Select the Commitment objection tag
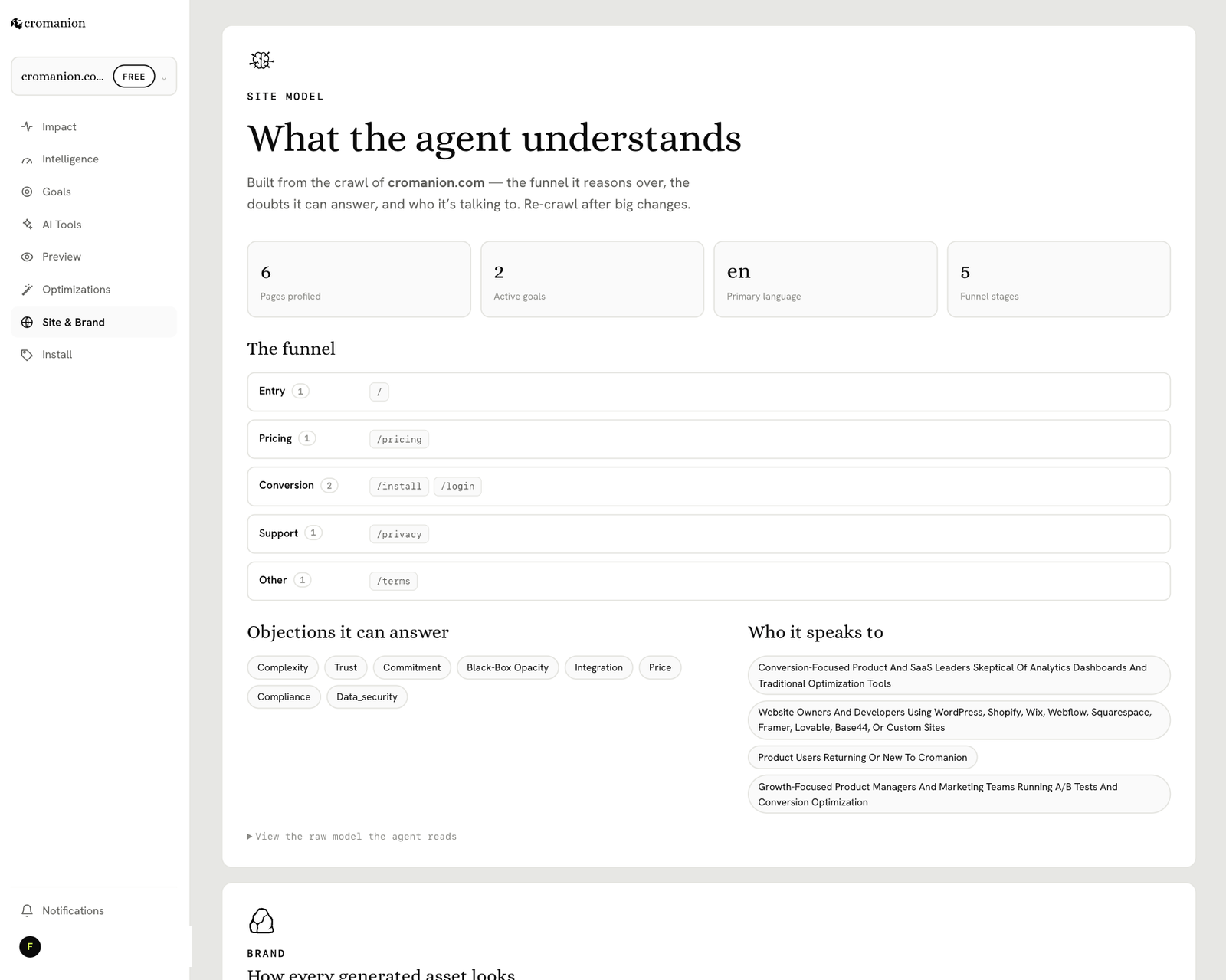Image resolution: width=1226 pixels, height=980 pixels. click(x=411, y=667)
